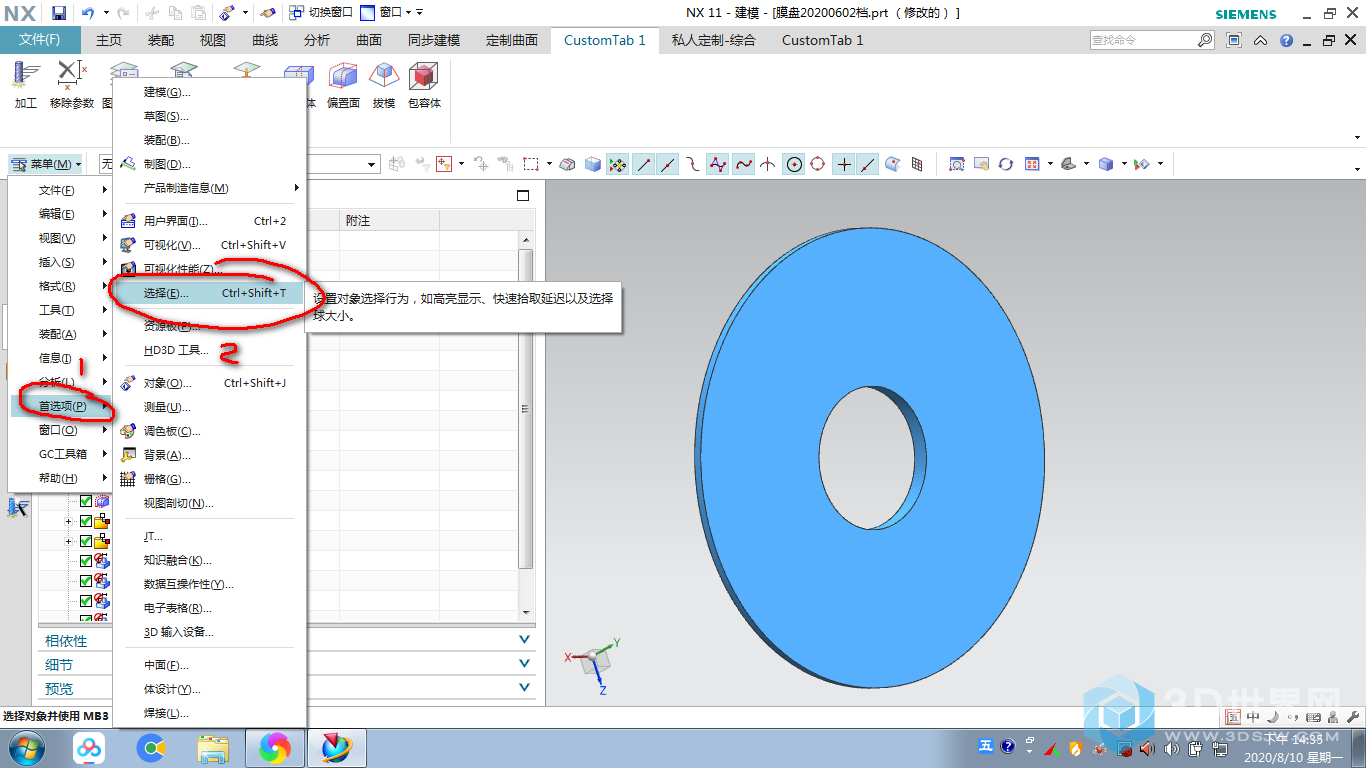The width and height of the screenshot is (1366, 768).
Task: Open File Explorer from the taskbar
Action: pyautogui.click(x=213, y=748)
